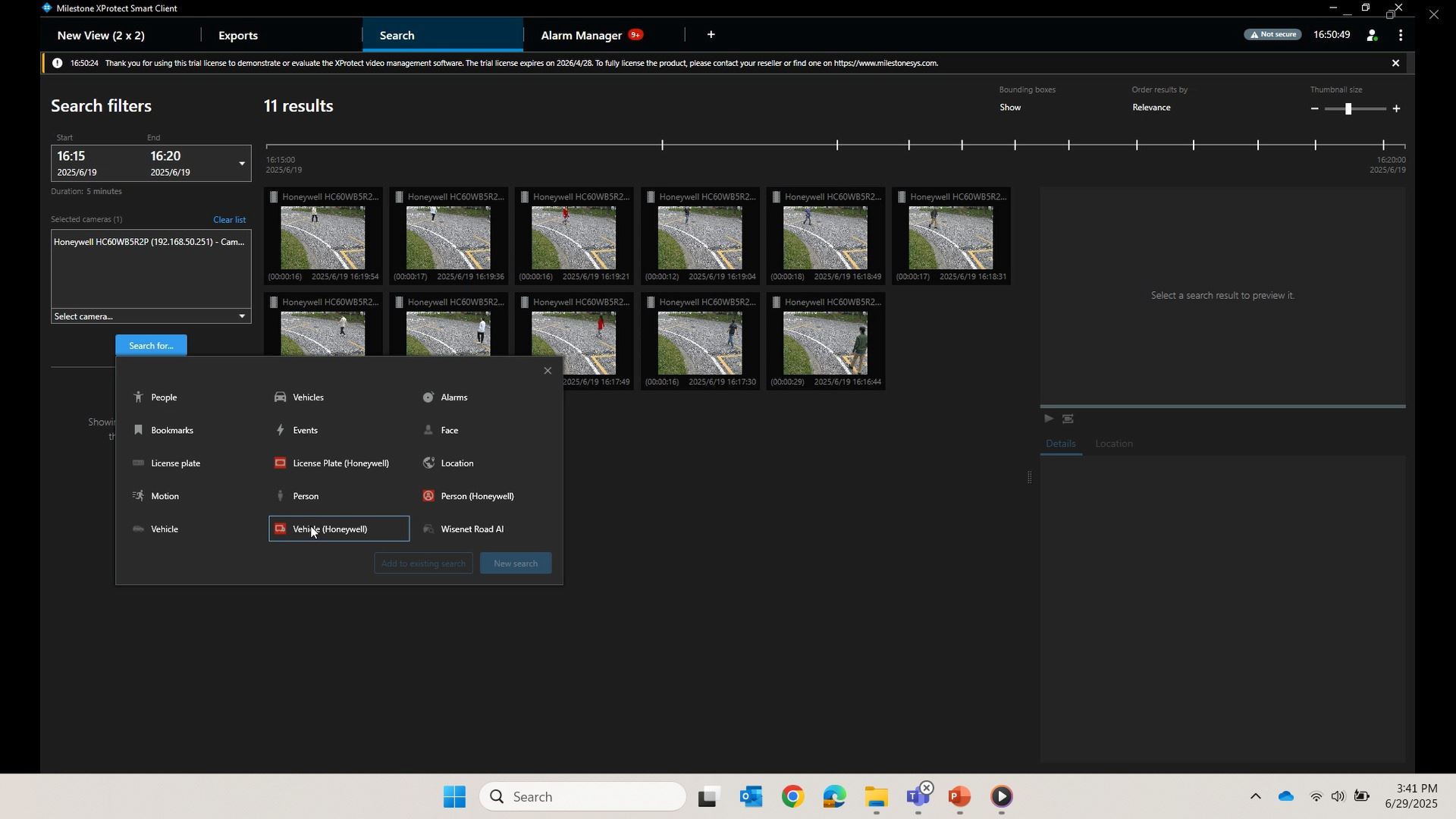Select the Motion search category

point(156,496)
